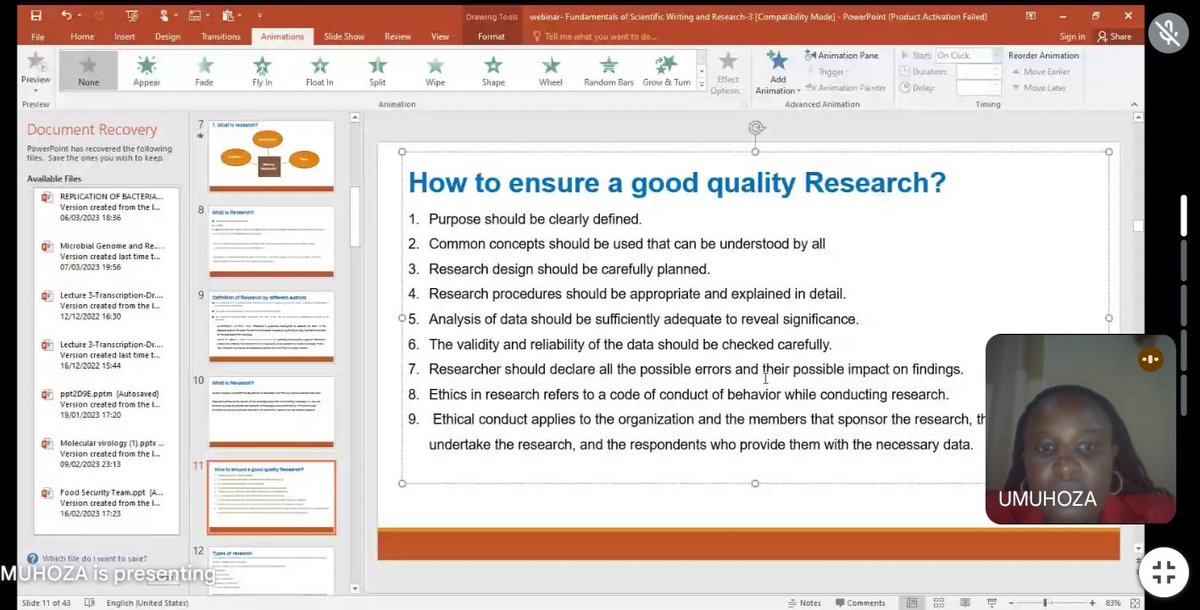Open the Animation Pane
Viewport: 1200px width, 610px height.
[x=841, y=56]
